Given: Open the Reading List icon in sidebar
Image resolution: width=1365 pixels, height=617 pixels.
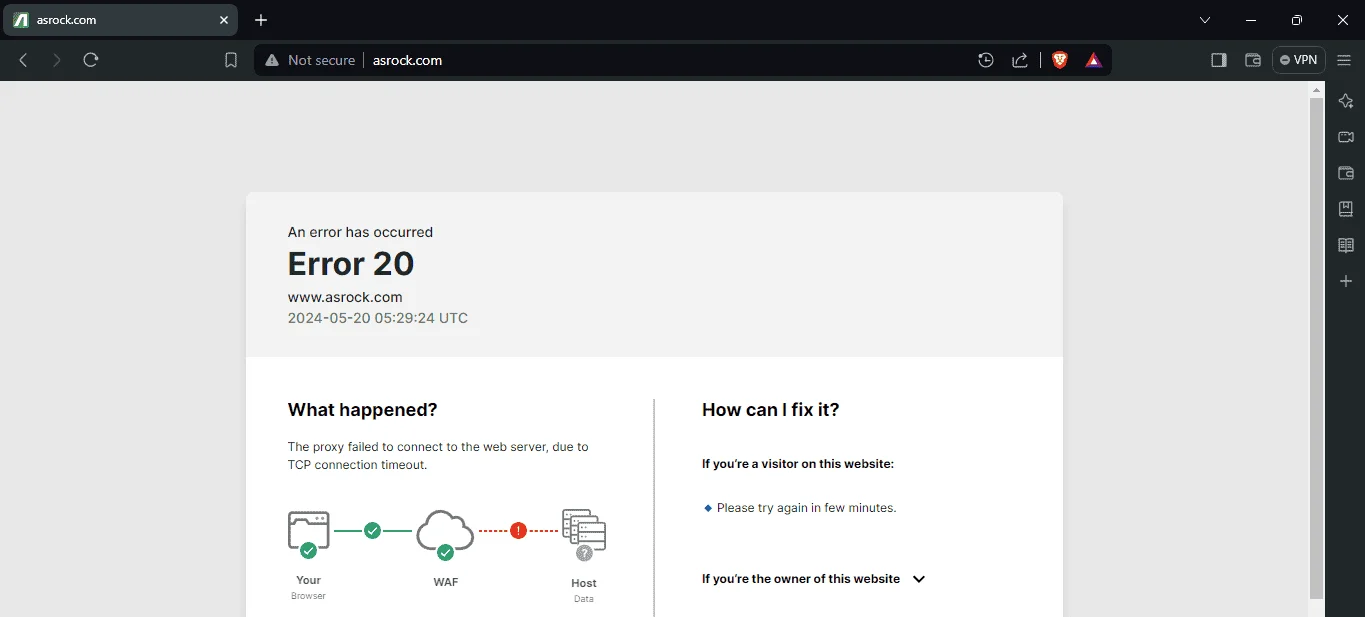Looking at the screenshot, I should (1346, 245).
